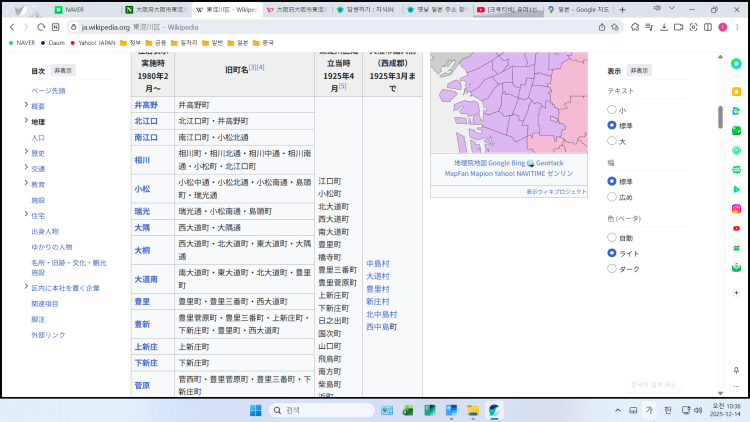Select 小 text size radio option
The height and width of the screenshot is (422, 750).
612,110
